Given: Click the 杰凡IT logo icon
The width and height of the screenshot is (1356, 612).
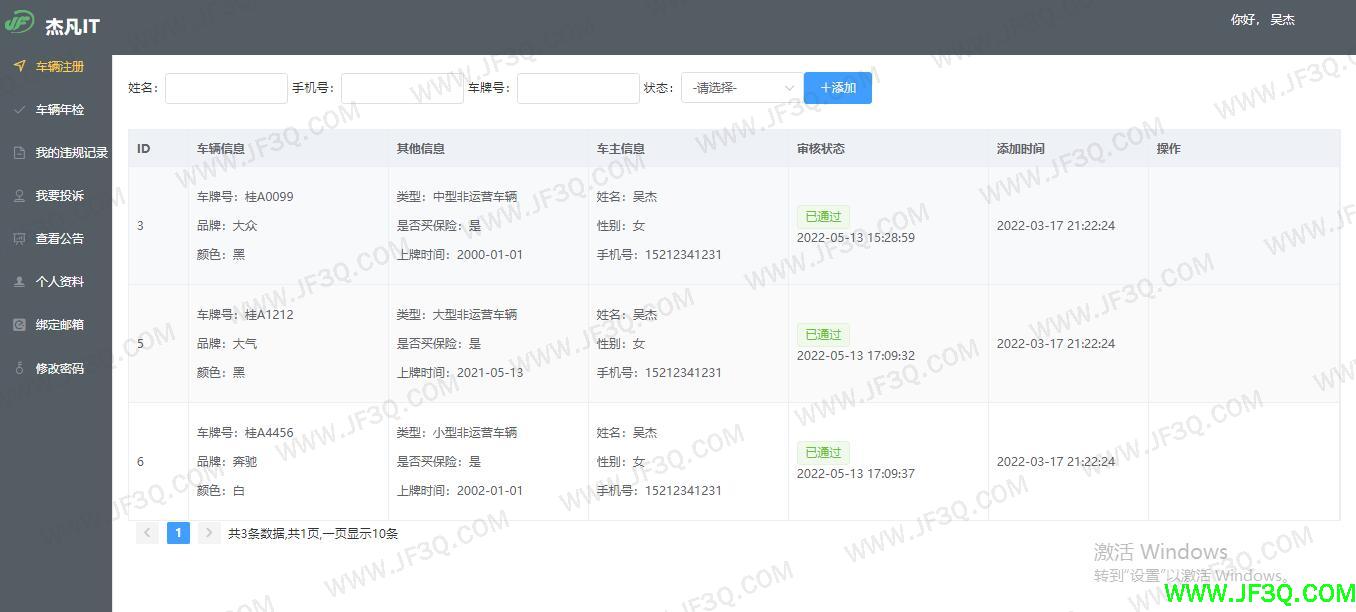Looking at the screenshot, I should coord(19,22).
